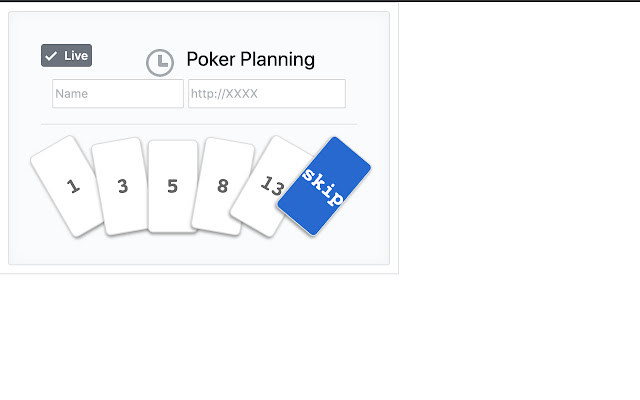Screen dimensions: 640x400
Task: Click the Name placeholder text box
Action: pos(118,94)
